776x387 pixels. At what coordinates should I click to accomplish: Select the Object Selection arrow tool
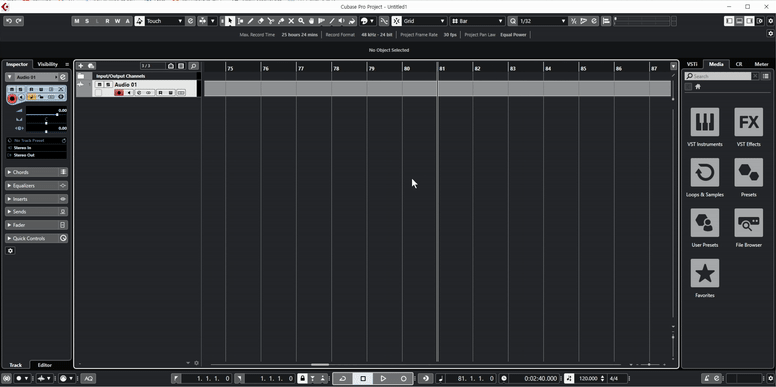click(x=230, y=21)
